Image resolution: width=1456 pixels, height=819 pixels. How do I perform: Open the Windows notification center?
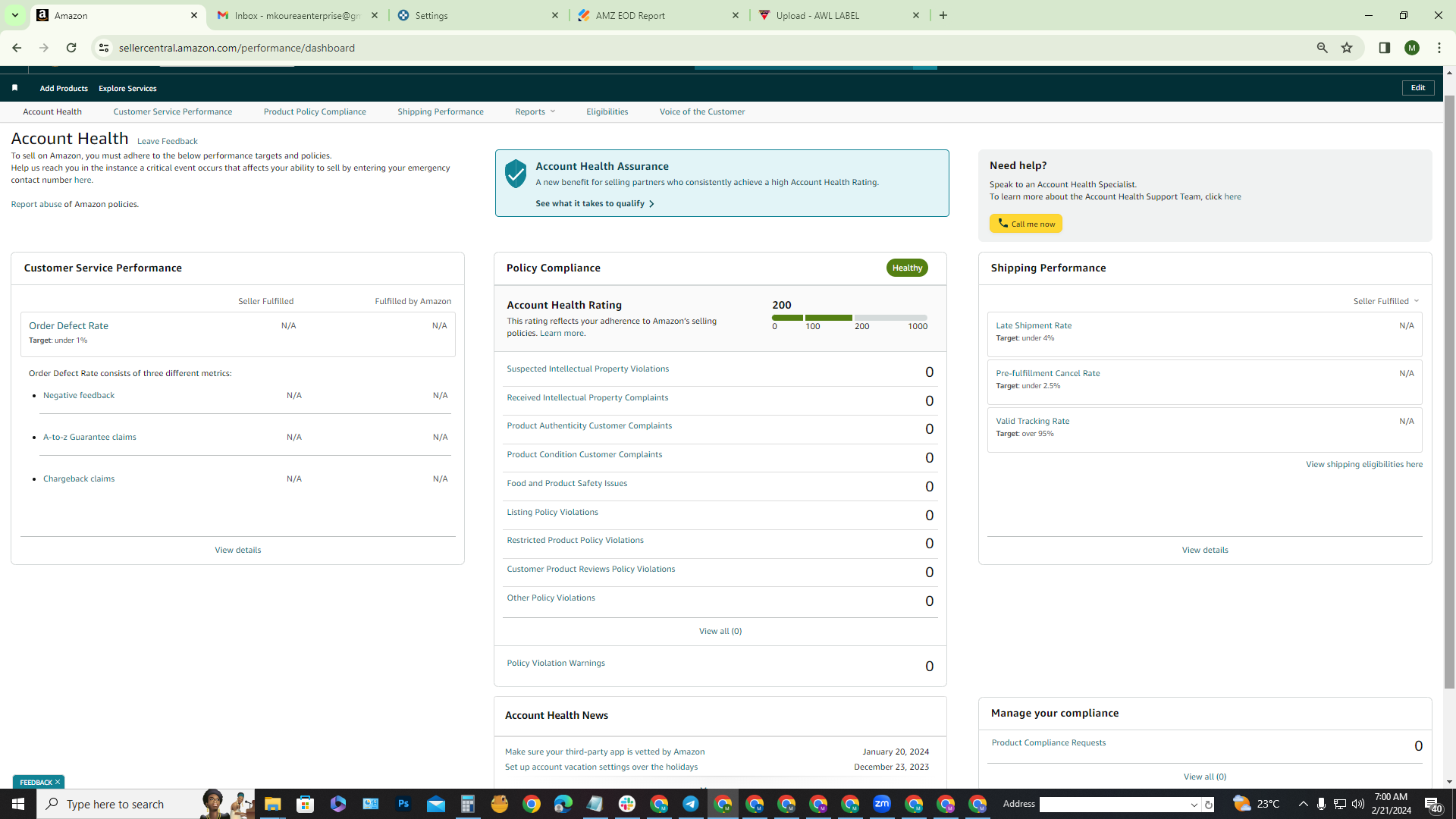tap(1432, 804)
